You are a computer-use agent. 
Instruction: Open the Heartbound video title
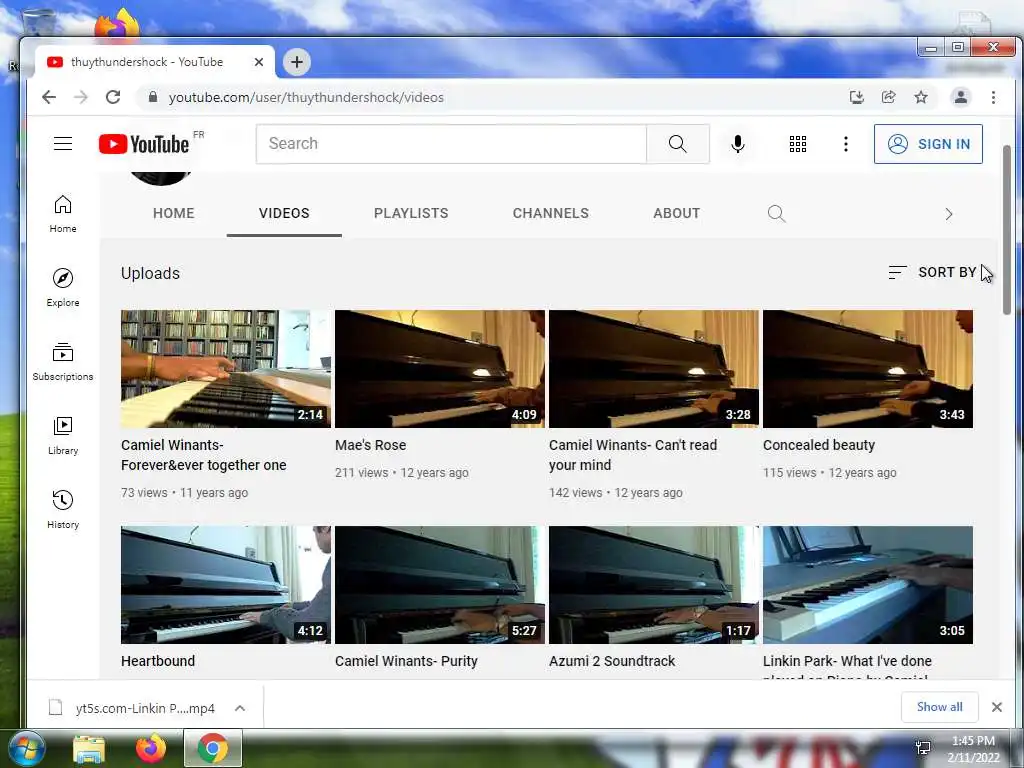[x=158, y=661]
